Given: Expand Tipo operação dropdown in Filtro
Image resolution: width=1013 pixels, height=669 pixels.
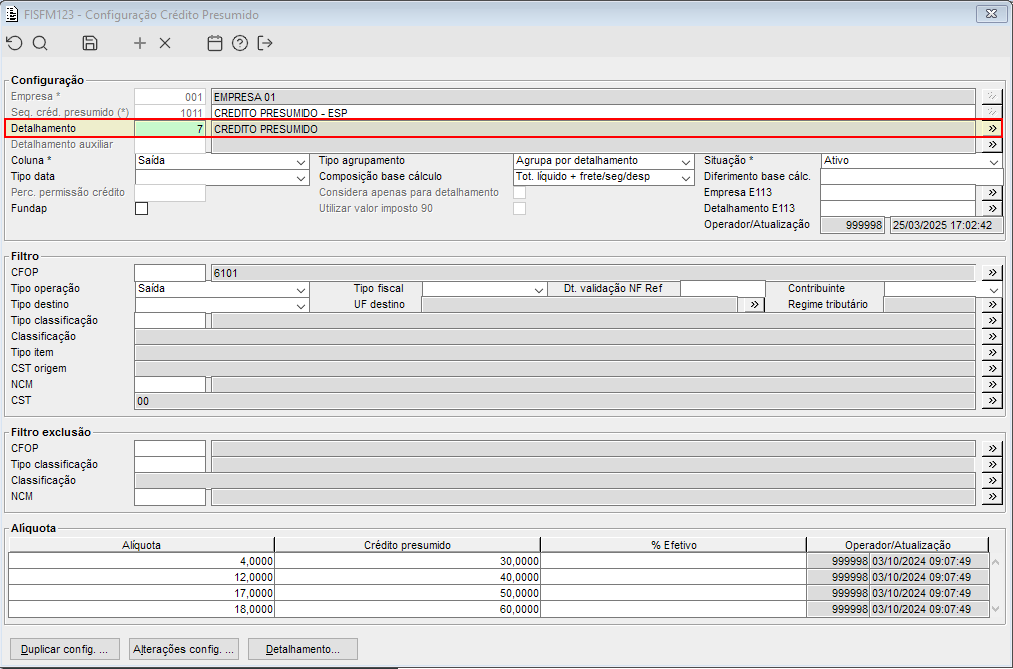Looking at the screenshot, I should click(301, 289).
